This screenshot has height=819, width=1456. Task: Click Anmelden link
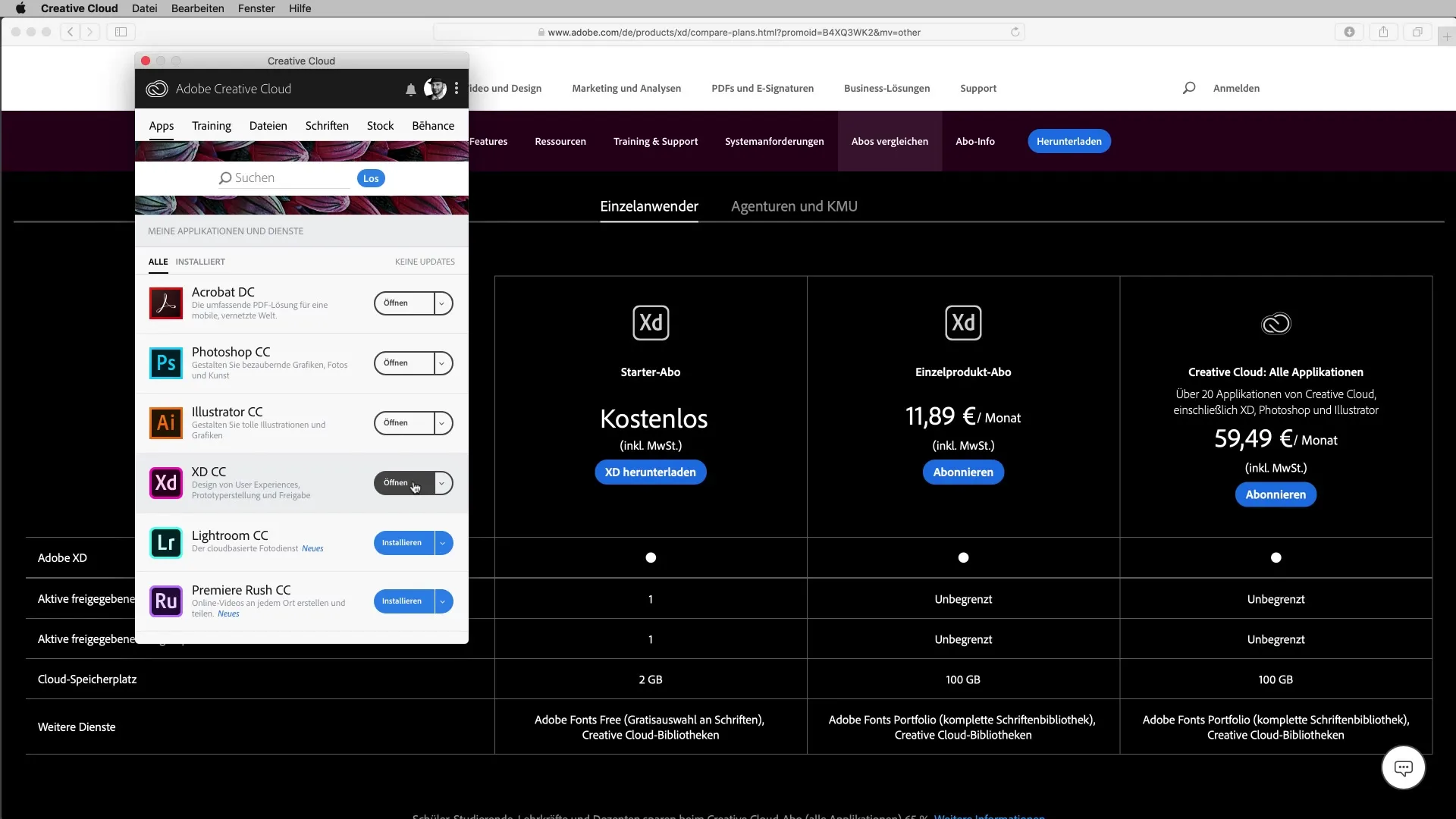click(1236, 88)
